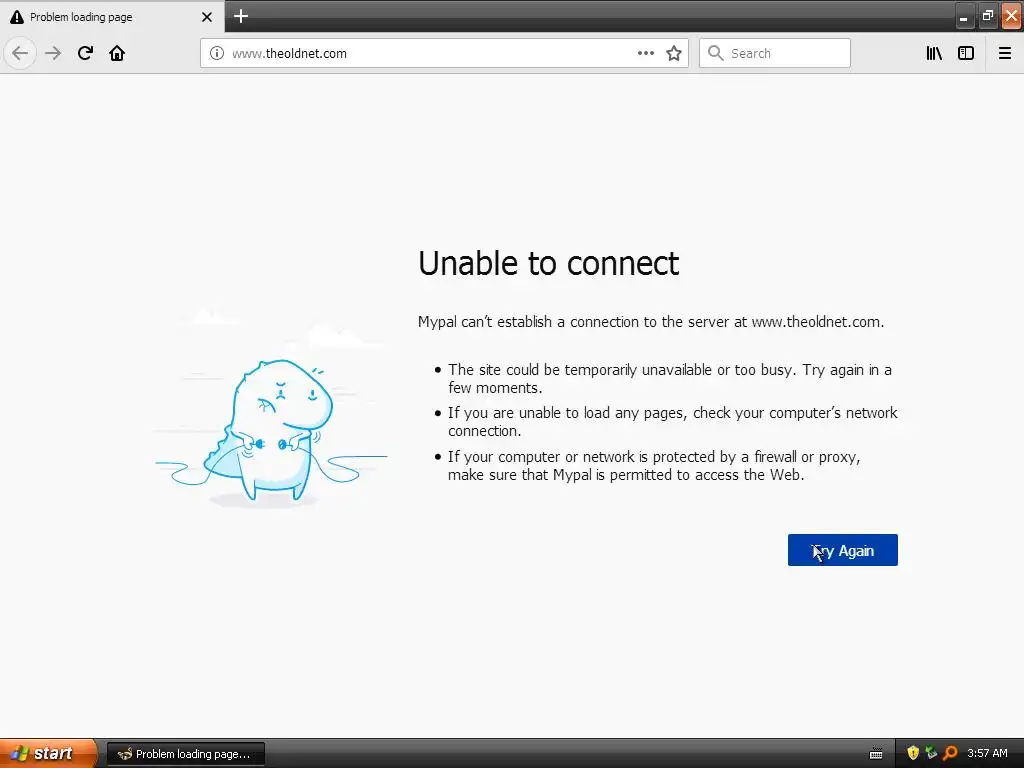1024x768 pixels.
Task: Open the network connection tray icon
Action: point(931,753)
